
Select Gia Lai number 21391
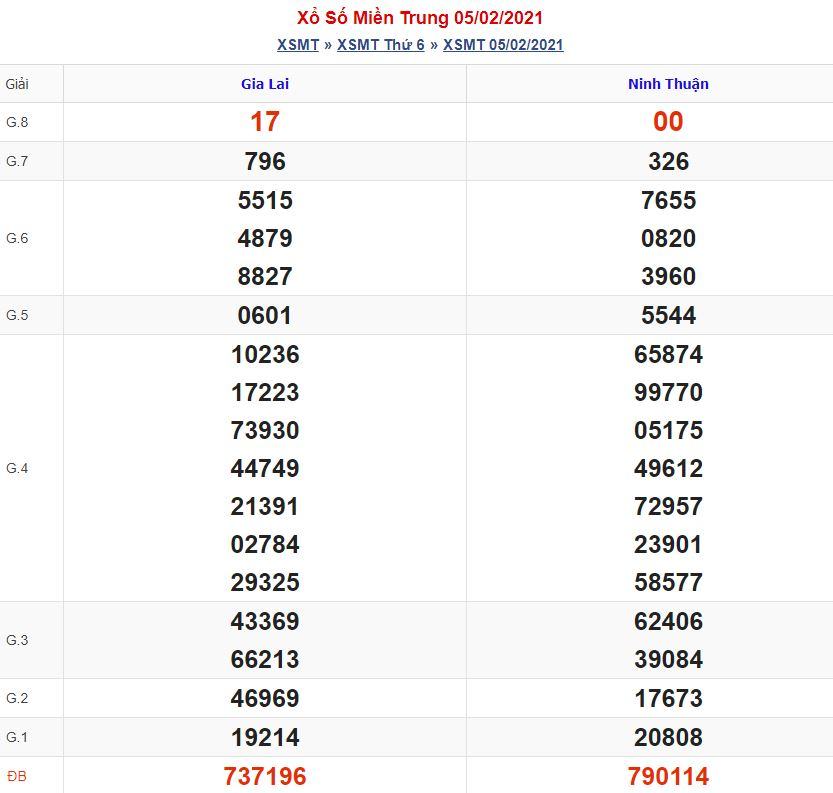265,507
